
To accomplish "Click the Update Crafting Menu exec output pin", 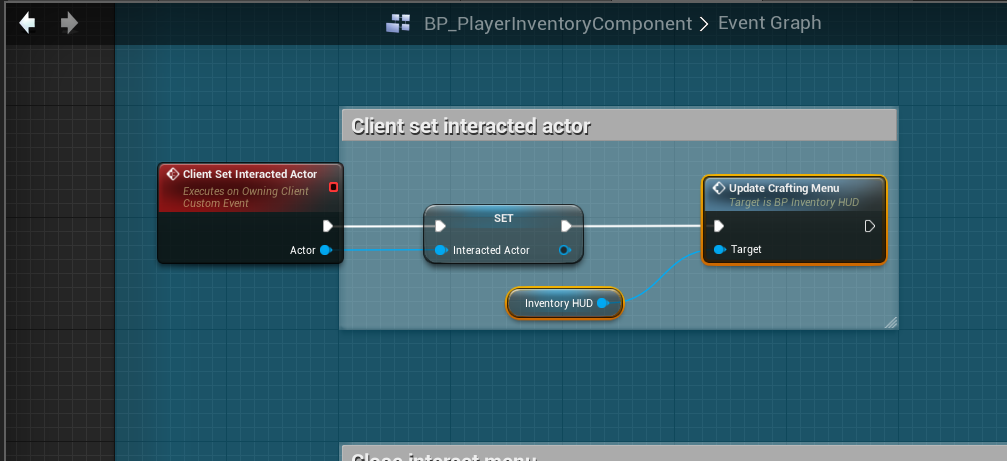I will point(869,226).
